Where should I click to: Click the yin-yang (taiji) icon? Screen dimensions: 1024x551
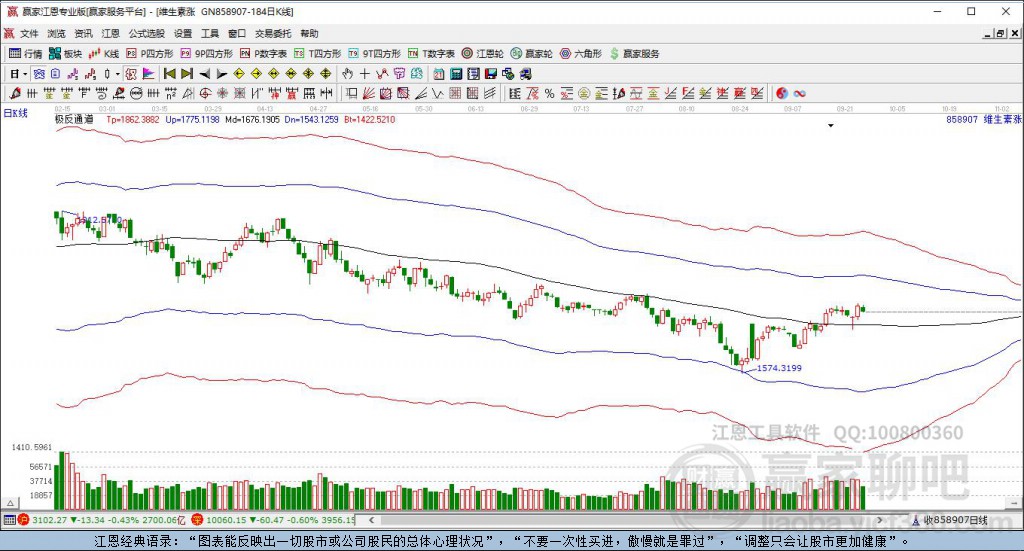(782, 93)
